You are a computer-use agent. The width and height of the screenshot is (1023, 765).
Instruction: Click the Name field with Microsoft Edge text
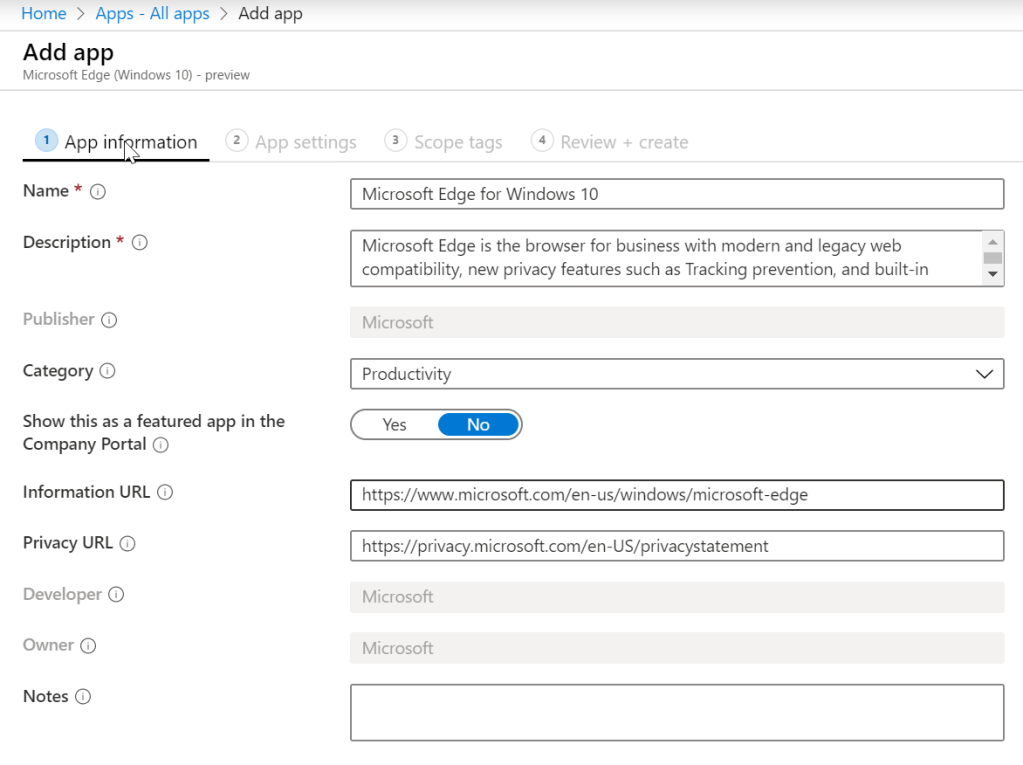[x=676, y=194]
